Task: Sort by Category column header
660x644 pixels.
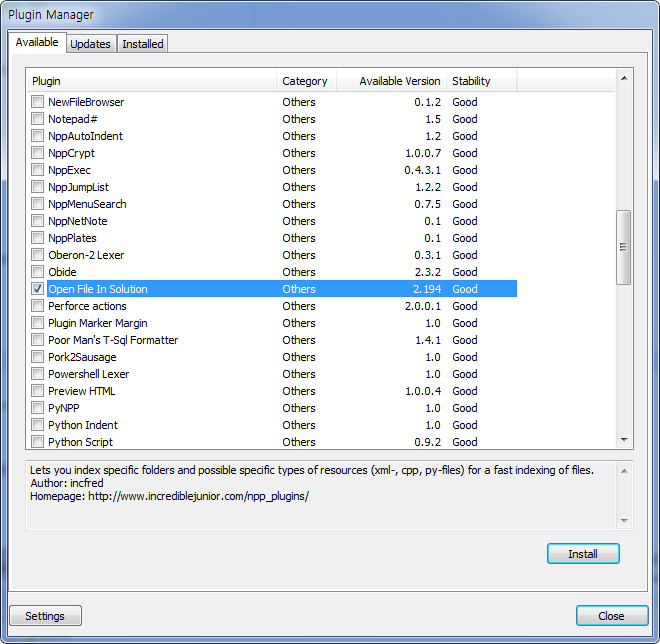Action: [306, 81]
